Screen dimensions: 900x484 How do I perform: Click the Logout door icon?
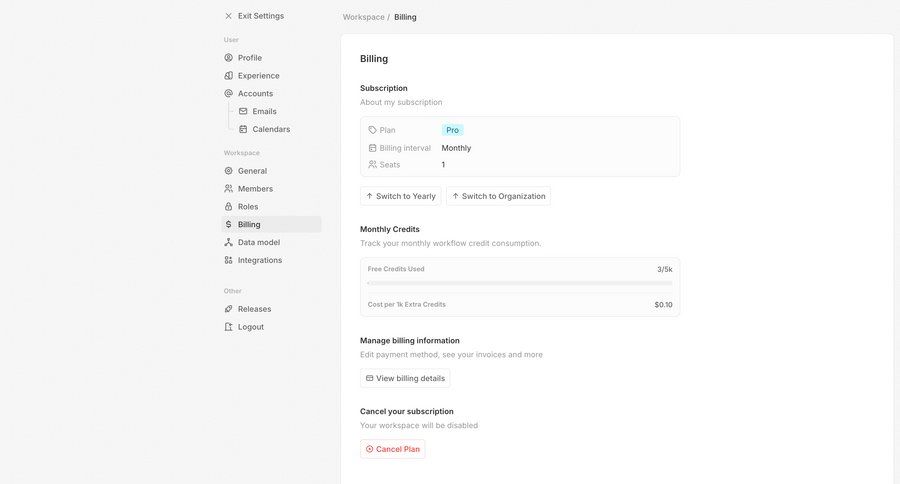[x=228, y=327]
